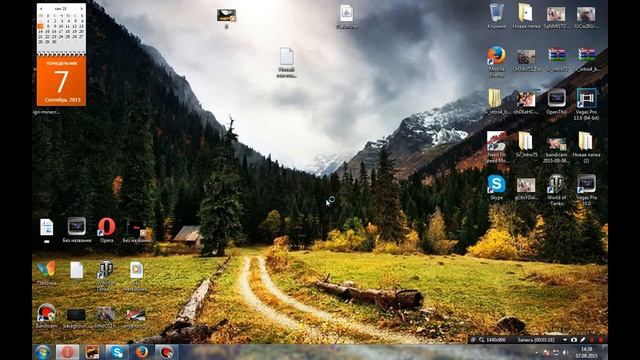Open the OpenThis project file
Screen dimensions: 640x360
556,99
